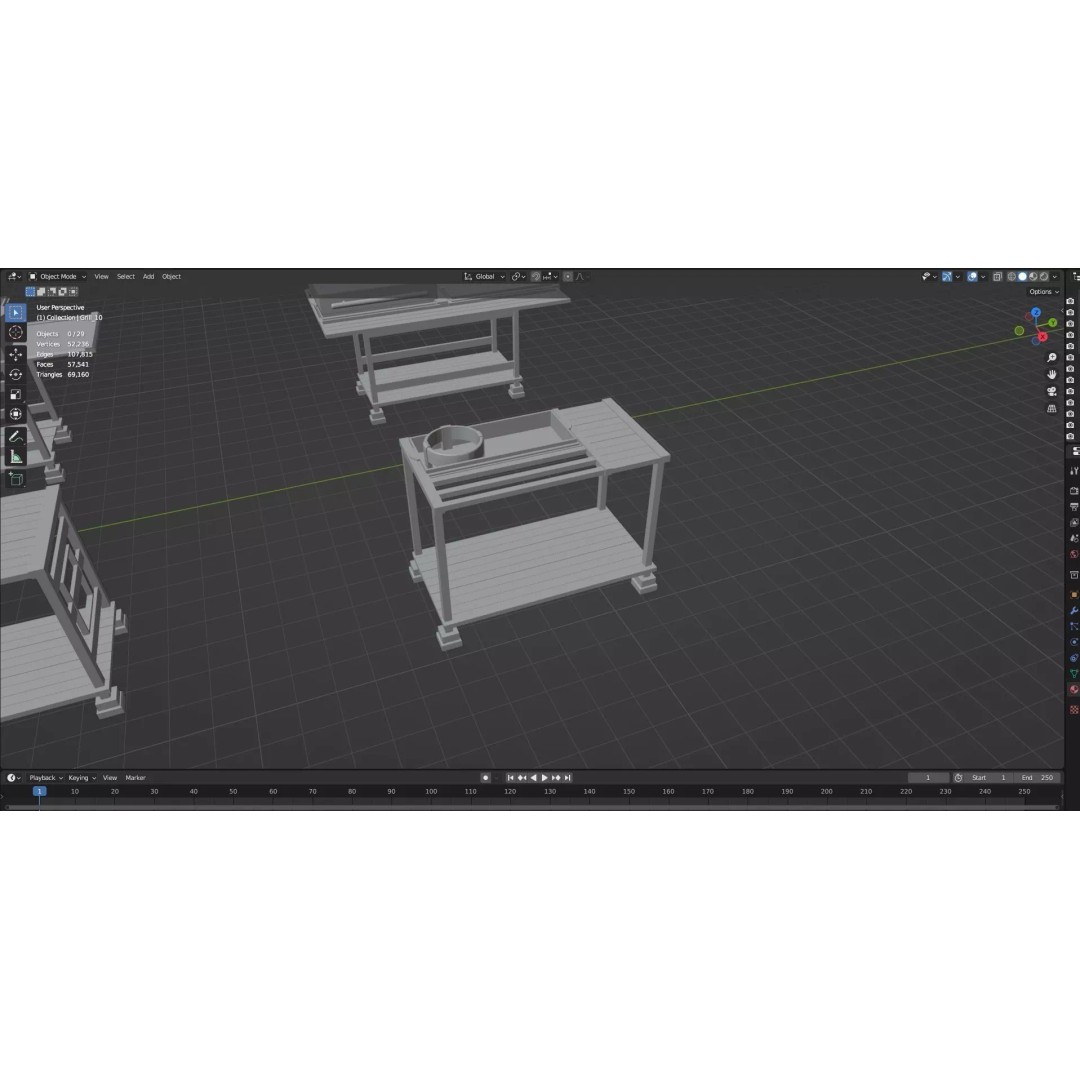The width and height of the screenshot is (1080, 1080).
Task: Open the Modifier wrench properties tab
Action: tap(1074, 610)
